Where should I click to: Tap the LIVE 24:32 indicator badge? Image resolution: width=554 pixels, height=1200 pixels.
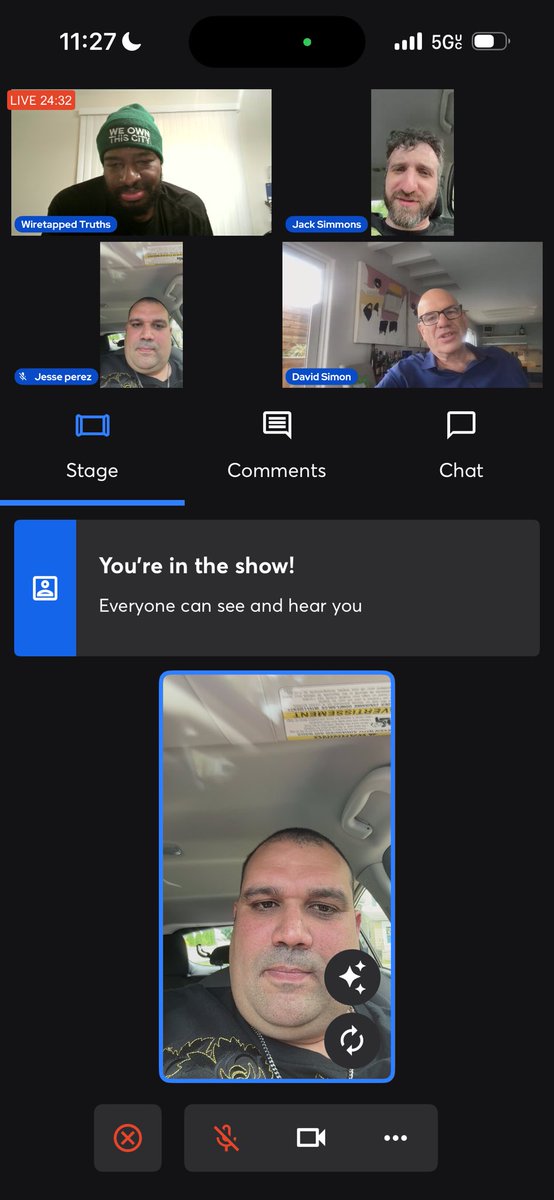point(41,100)
